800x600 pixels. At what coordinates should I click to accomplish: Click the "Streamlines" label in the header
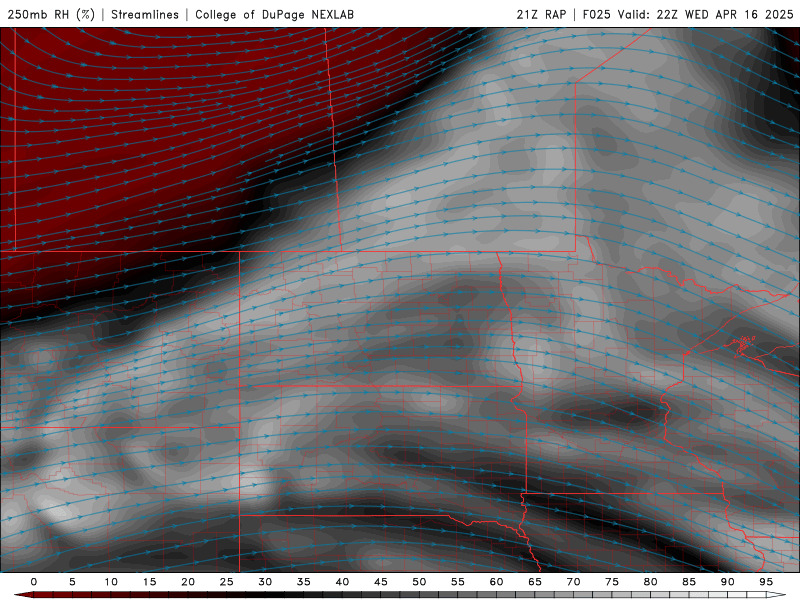(145, 15)
